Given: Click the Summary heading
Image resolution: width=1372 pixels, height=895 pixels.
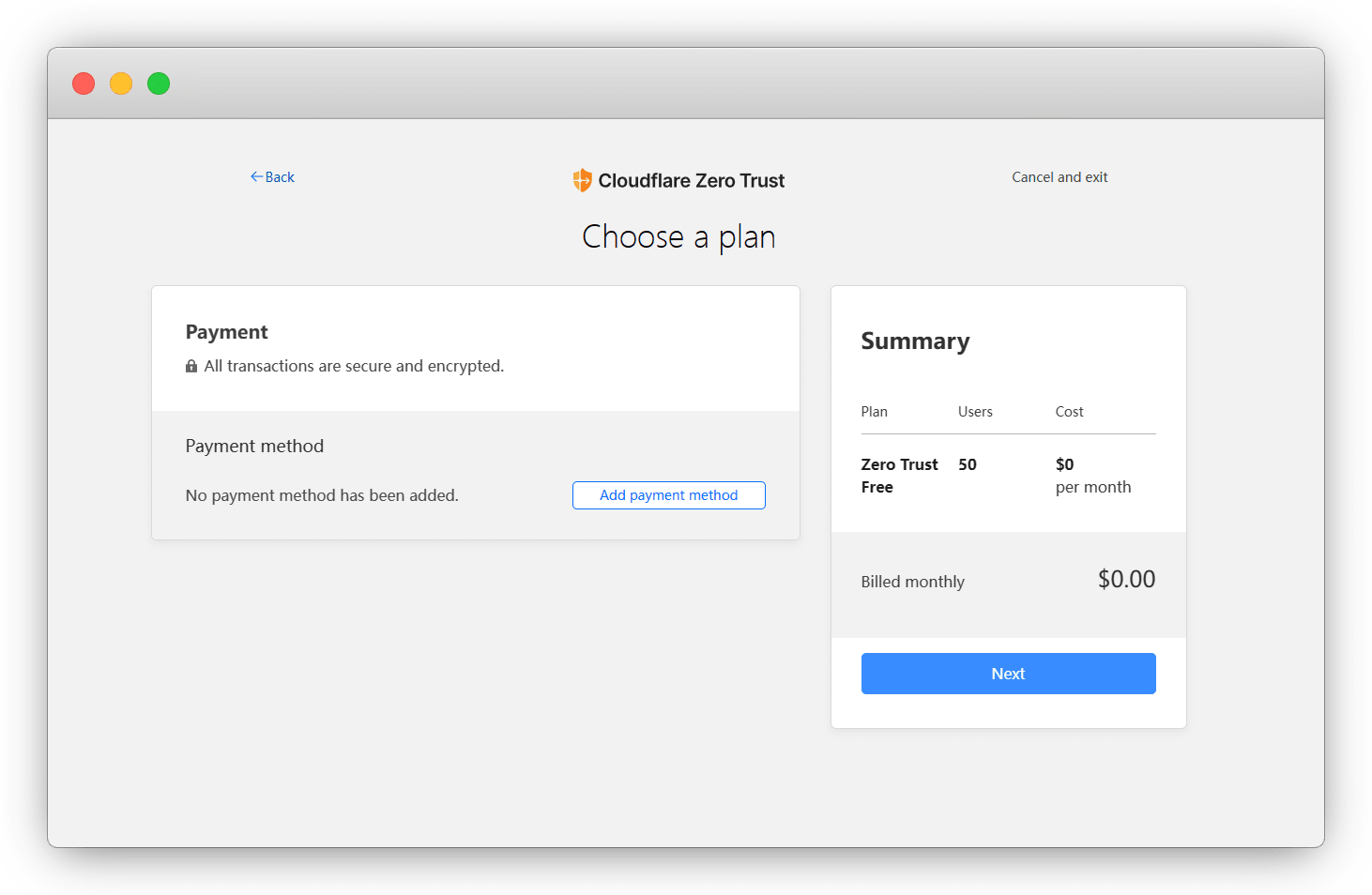Looking at the screenshot, I should [x=916, y=341].
